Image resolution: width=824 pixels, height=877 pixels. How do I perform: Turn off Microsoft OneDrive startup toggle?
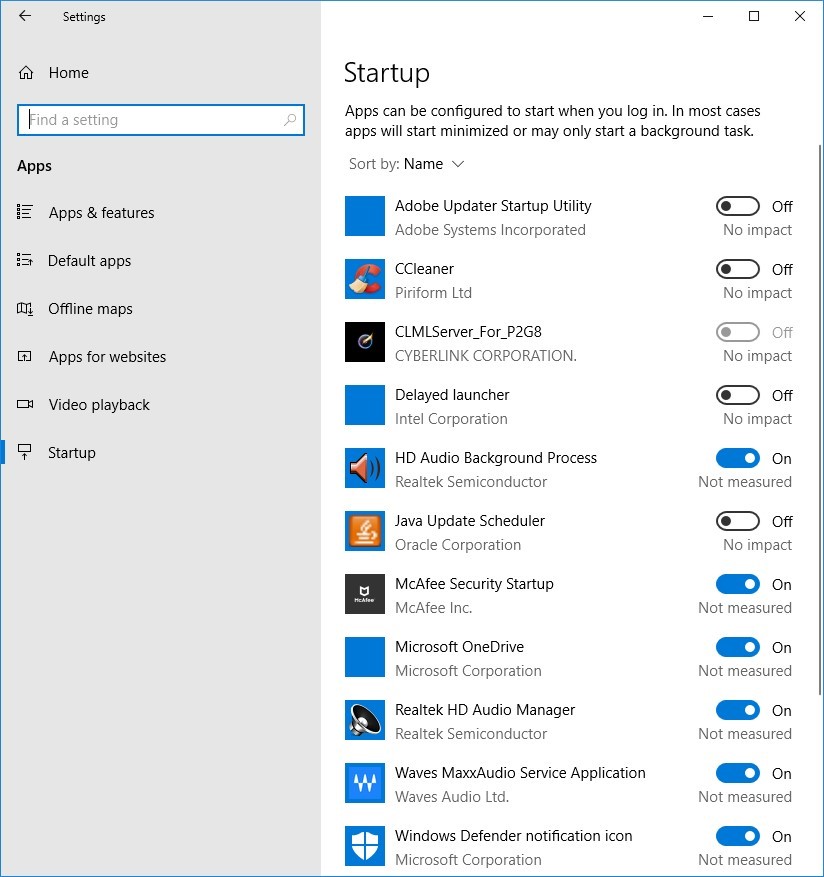point(738,648)
